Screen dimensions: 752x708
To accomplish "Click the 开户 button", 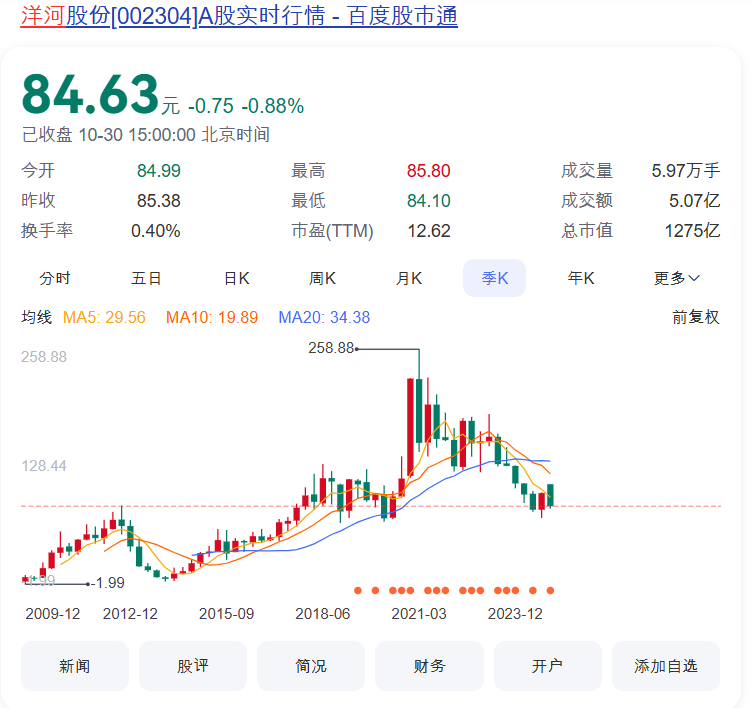I will click(x=548, y=666).
